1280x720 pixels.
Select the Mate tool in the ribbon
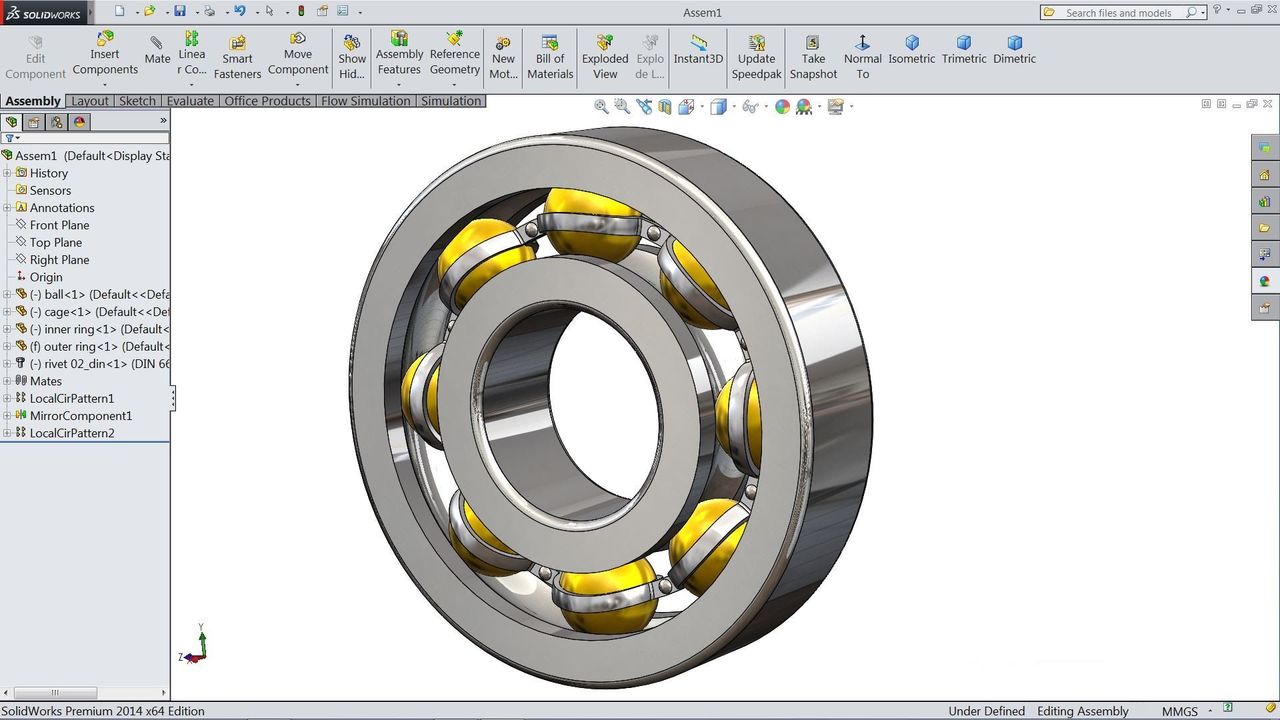(x=157, y=50)
